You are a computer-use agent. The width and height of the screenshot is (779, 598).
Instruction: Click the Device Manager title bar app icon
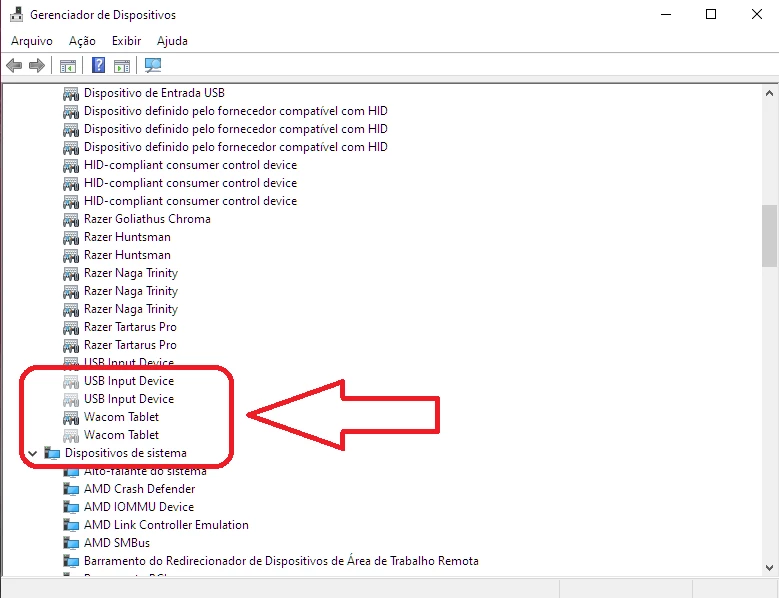pos(16,14)
